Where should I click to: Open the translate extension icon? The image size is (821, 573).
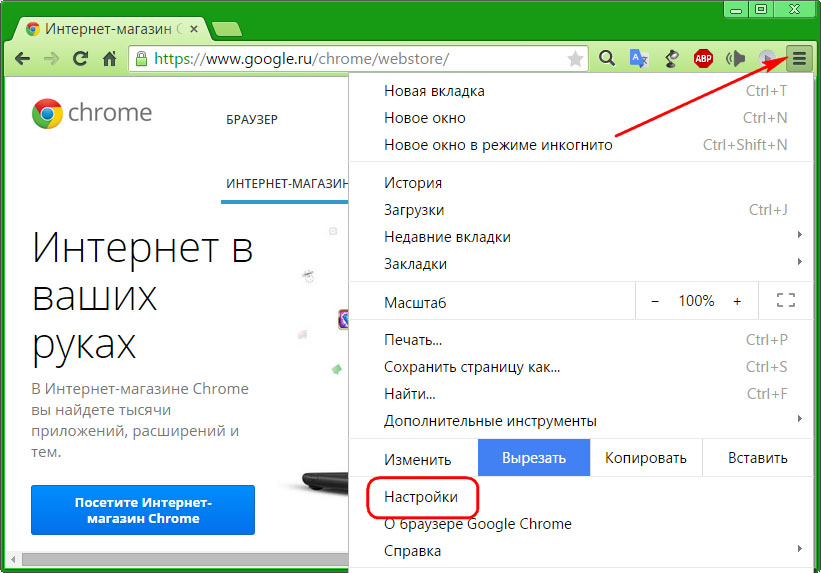(639, 58)
